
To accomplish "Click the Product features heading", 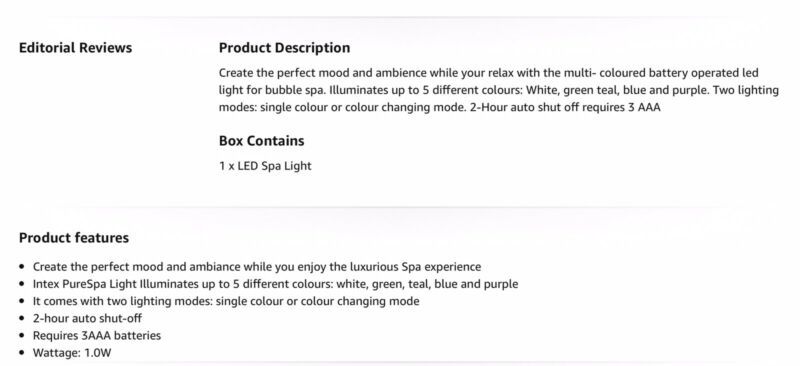I will pos(74,238).
